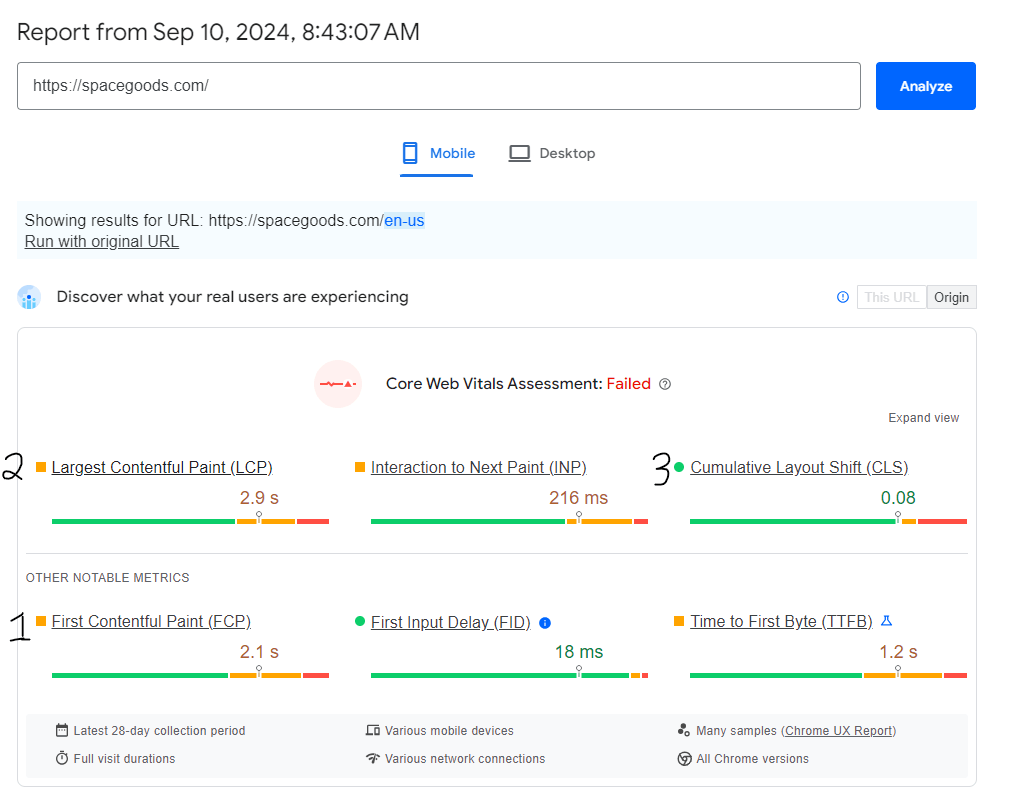Viewport: 1010px width, 798px height.
Task: Click the Analyze button
Action: [925, 86]
